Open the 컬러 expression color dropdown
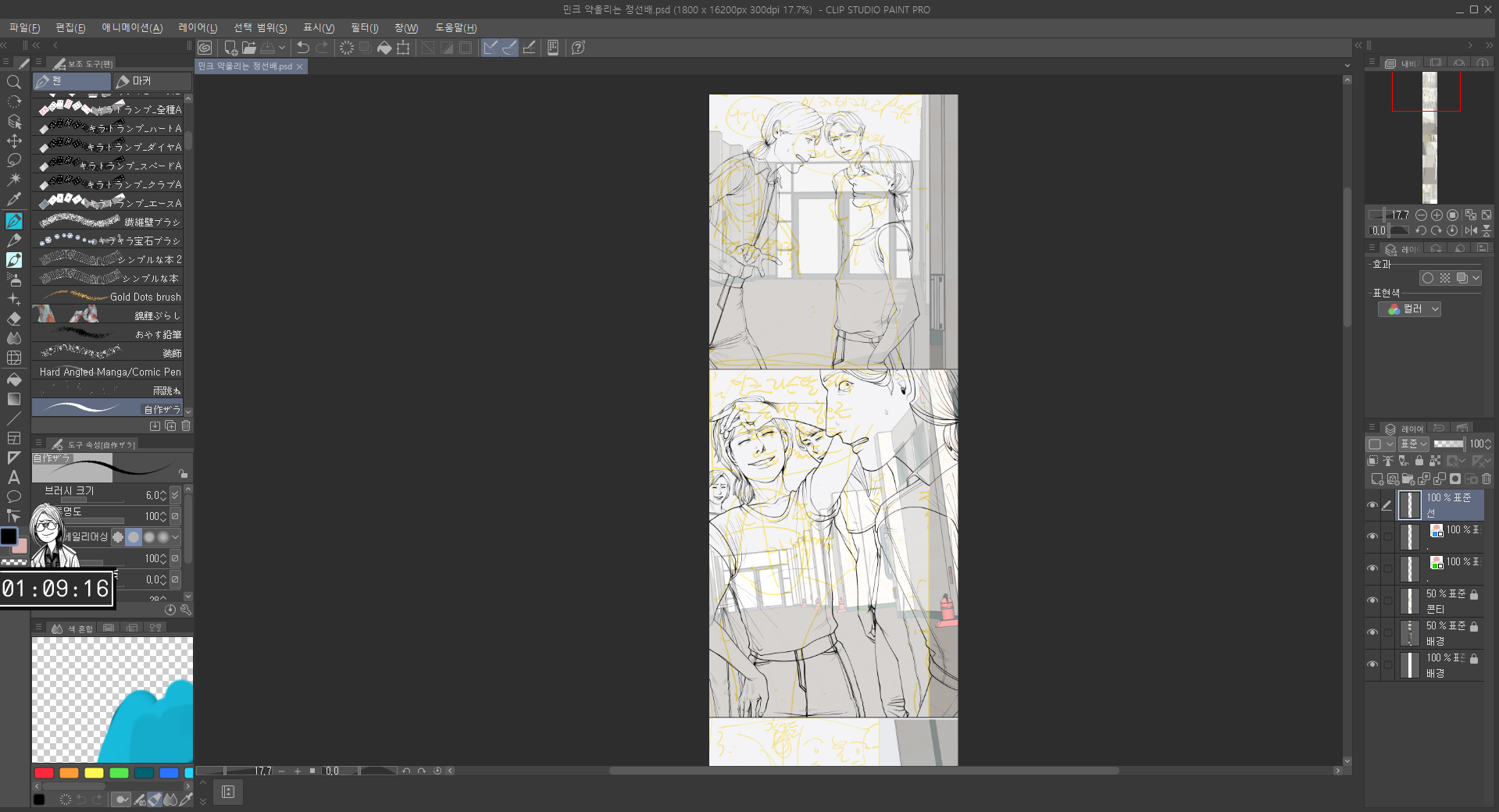1499x812 pixels. 1410,309
